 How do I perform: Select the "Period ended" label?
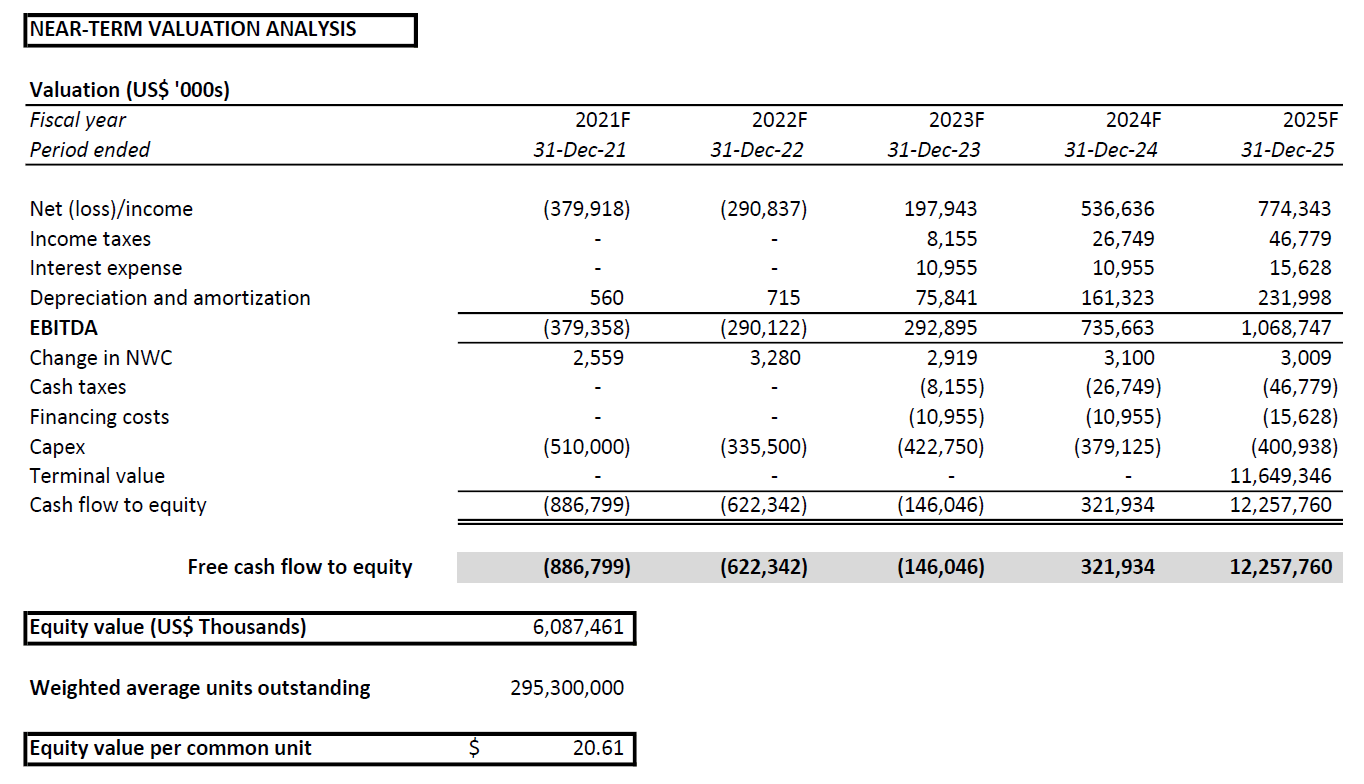[x=90, y=150]
